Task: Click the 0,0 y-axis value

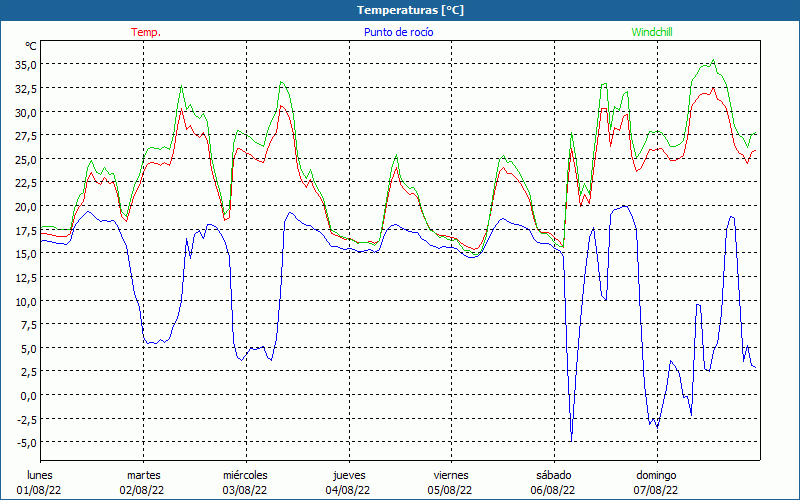Action: point(28,395)
